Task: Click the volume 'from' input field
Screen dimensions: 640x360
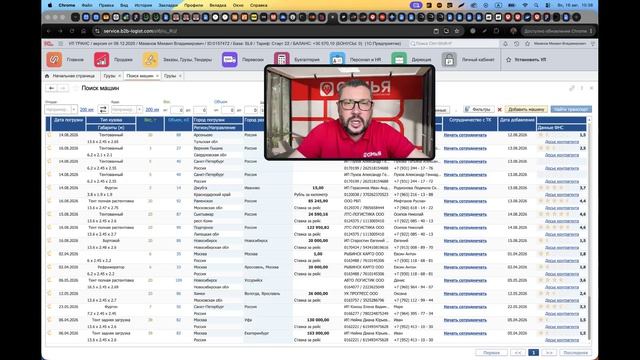Action: [x=228, y=110]
